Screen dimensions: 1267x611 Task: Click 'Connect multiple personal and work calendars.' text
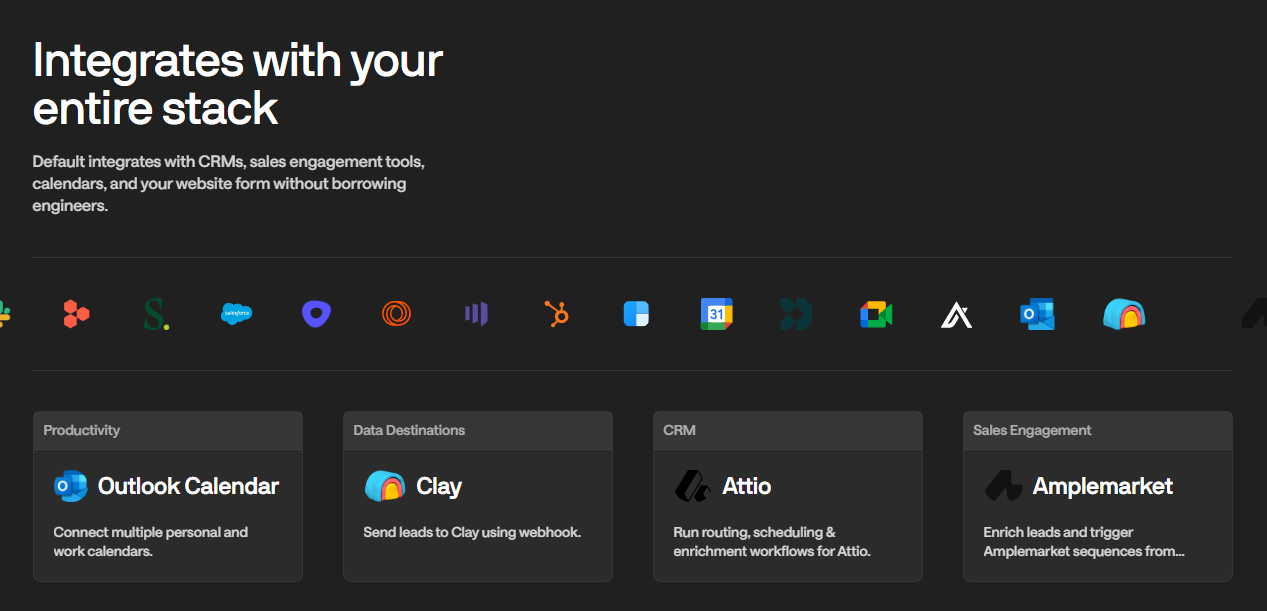tap(151, 542)
